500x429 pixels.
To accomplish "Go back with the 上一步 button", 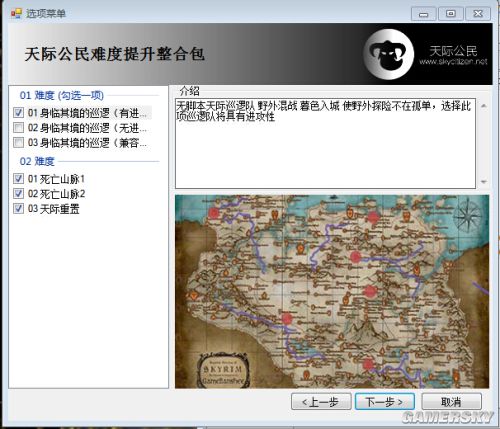I will (321, 402).
